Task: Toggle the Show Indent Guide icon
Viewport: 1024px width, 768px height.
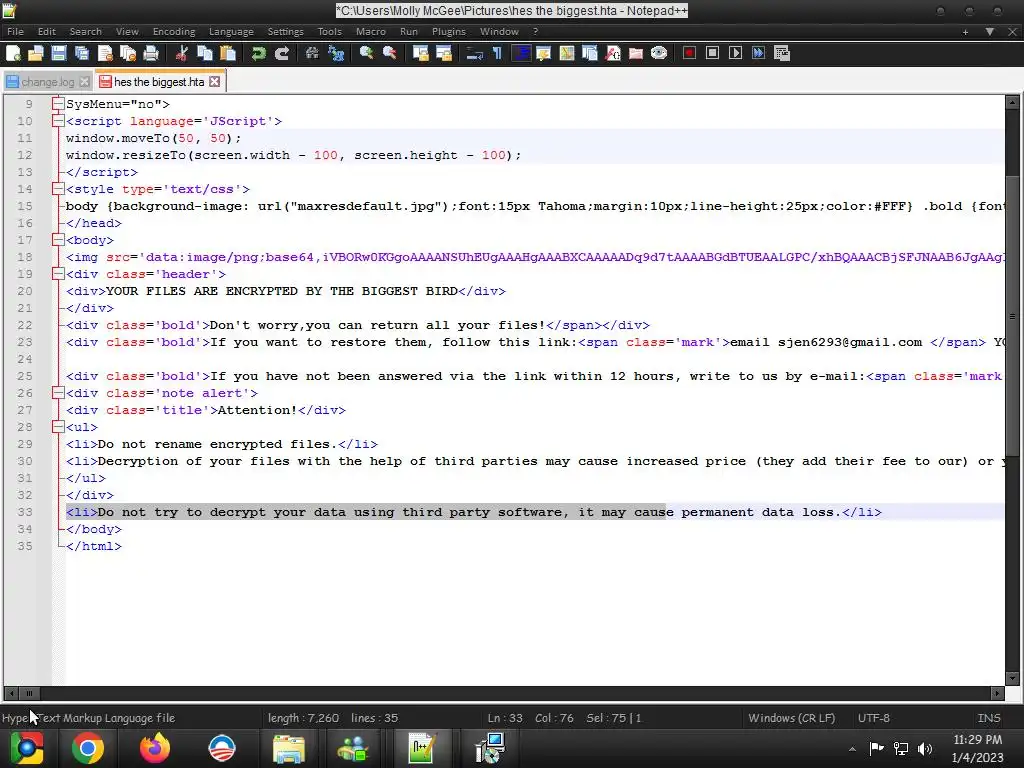Action: pyautogui.click(x=520, y=54)
